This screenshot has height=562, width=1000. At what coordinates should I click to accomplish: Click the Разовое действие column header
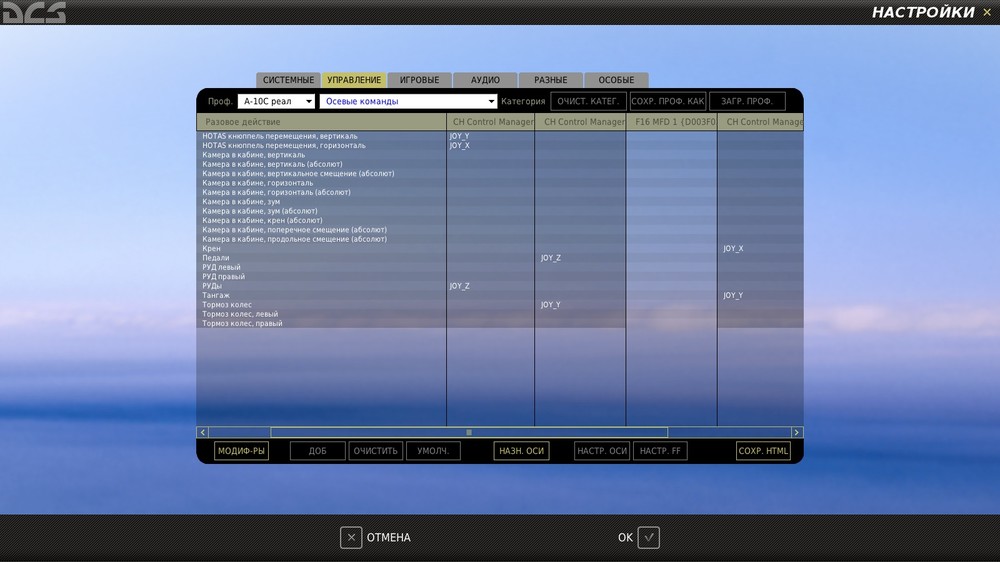point(321,121)
